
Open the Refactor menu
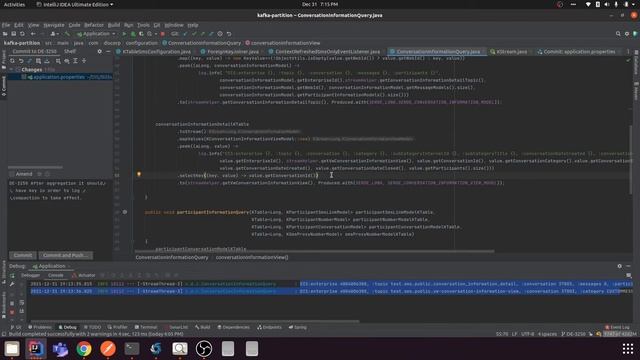[94, 25]
